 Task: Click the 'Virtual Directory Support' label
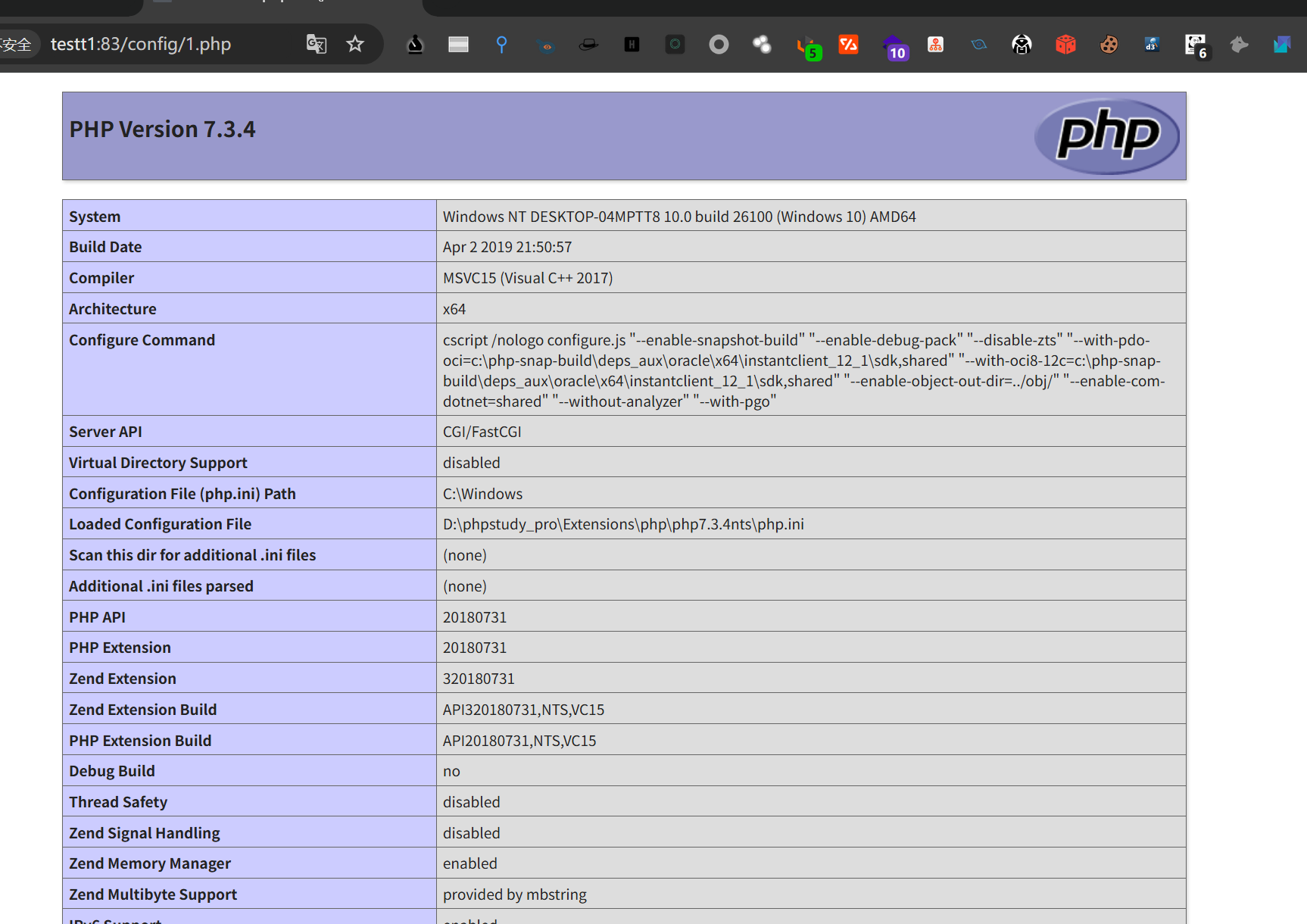pos(158,463)
